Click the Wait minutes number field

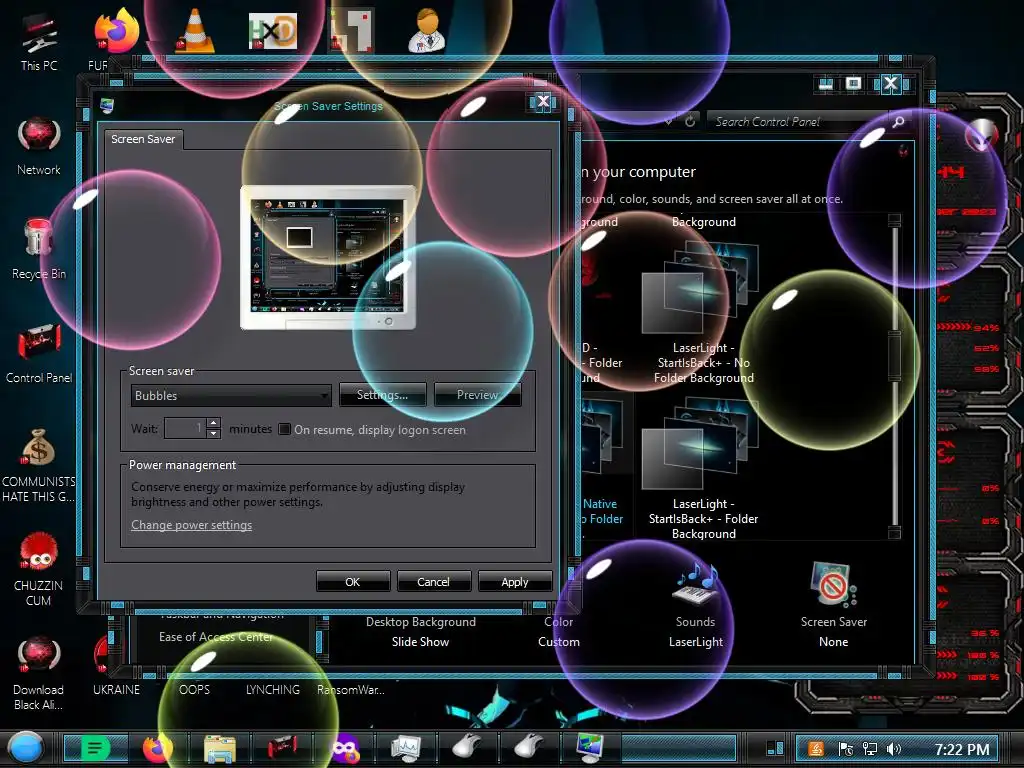tap(185, 428)
